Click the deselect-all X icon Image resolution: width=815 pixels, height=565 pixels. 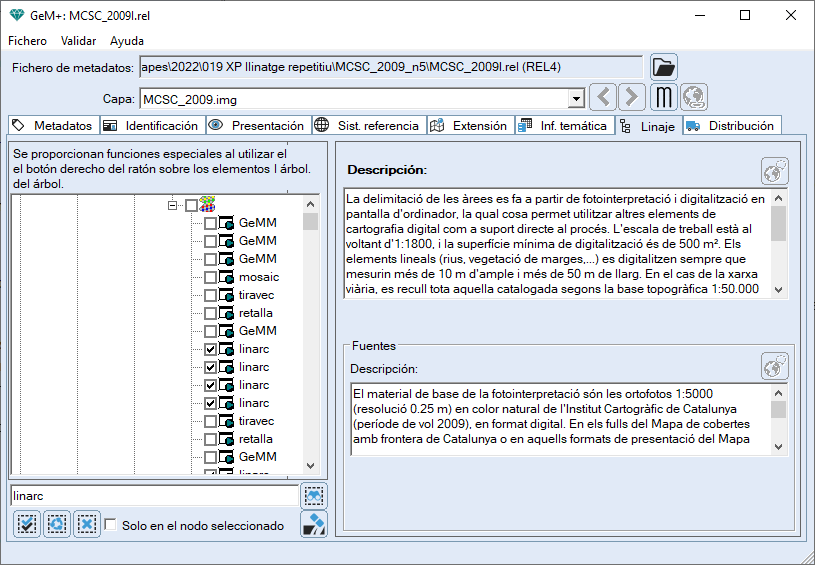click(x=87, y=524)
